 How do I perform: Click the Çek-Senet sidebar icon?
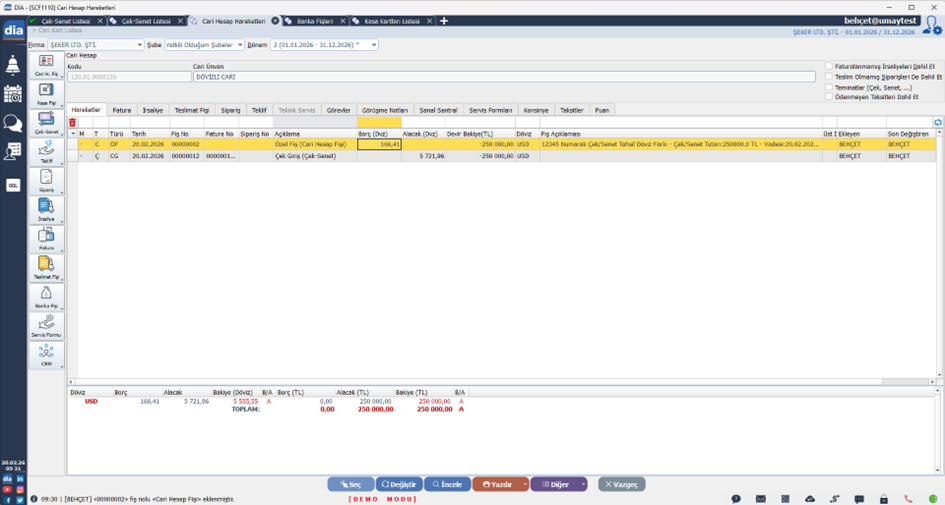pos(46,122)
